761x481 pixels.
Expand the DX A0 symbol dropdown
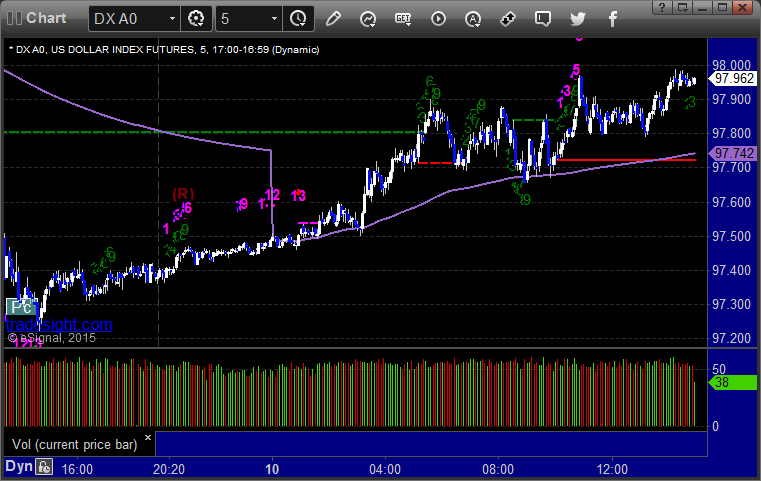(172, 19)
